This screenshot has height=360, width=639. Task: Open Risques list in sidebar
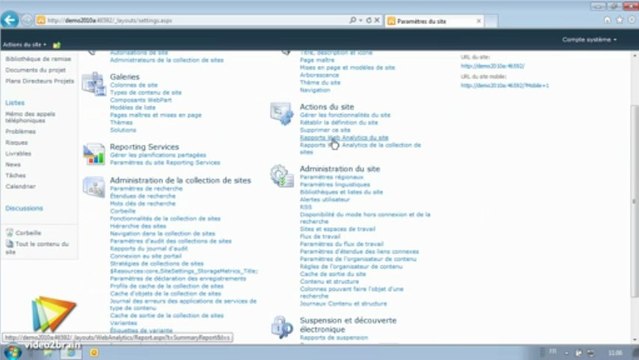pyautogui.click(x=17, y=143)
